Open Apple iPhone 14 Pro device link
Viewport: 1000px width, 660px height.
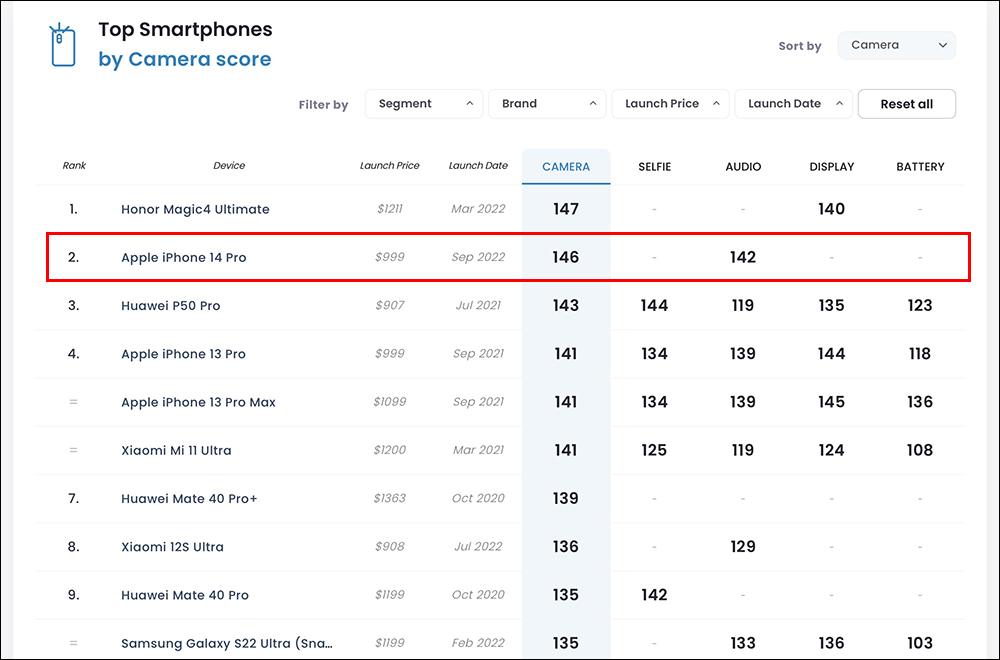pyautogui.click(x=184, y=258)
